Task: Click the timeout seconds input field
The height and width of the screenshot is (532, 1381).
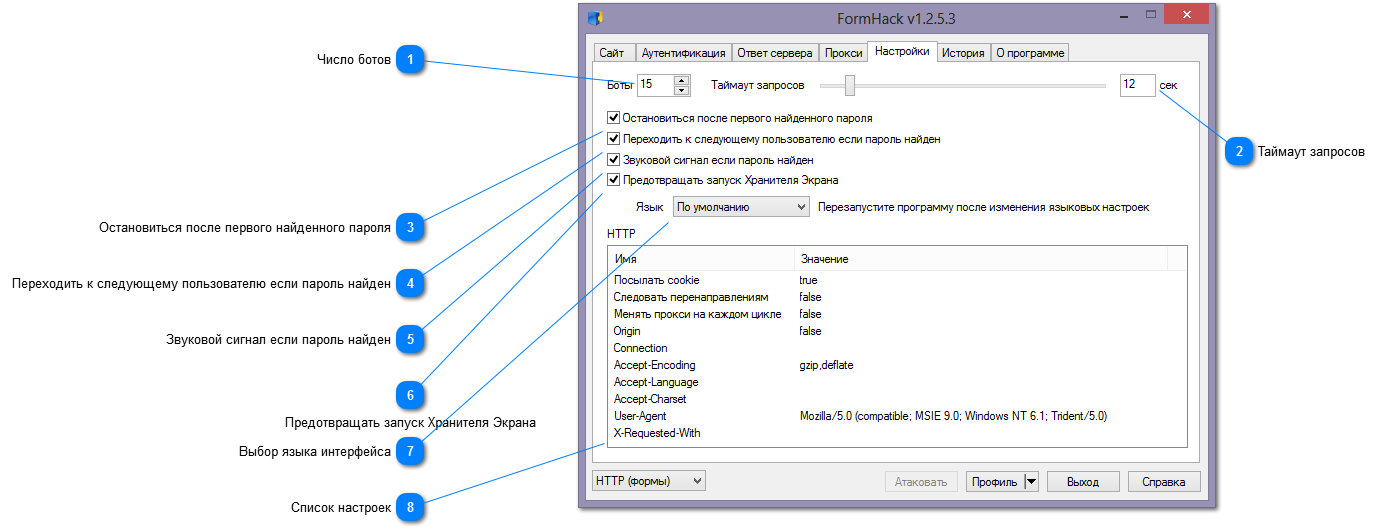Action: click(1137, 86)
